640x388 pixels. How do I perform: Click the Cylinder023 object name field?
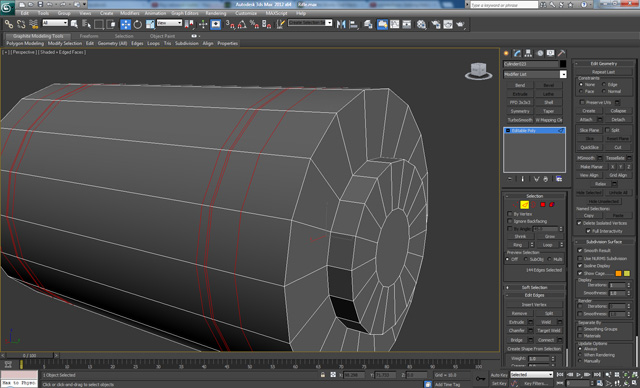[x=530, y=64]
